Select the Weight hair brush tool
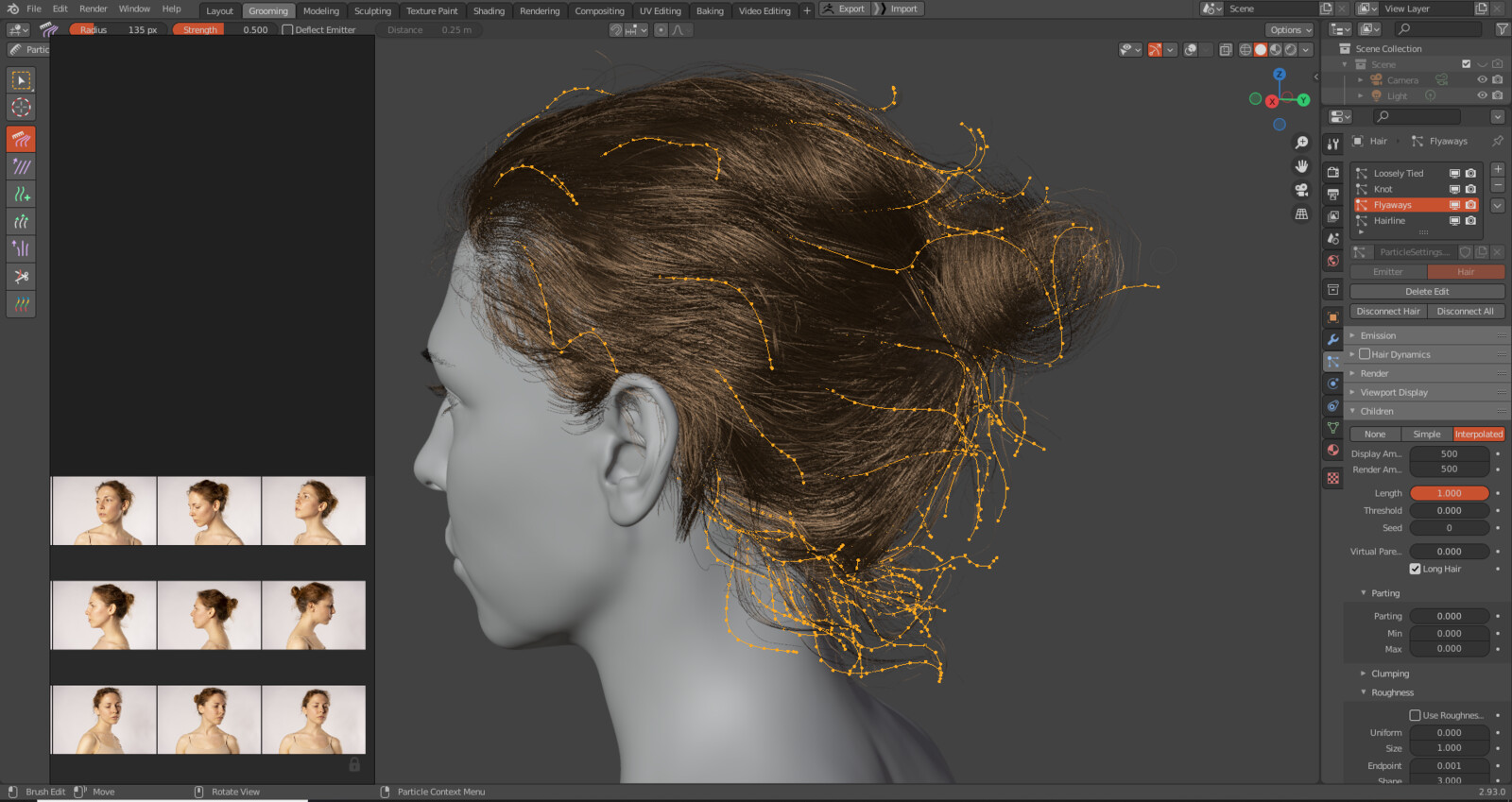 coord(21,304)
